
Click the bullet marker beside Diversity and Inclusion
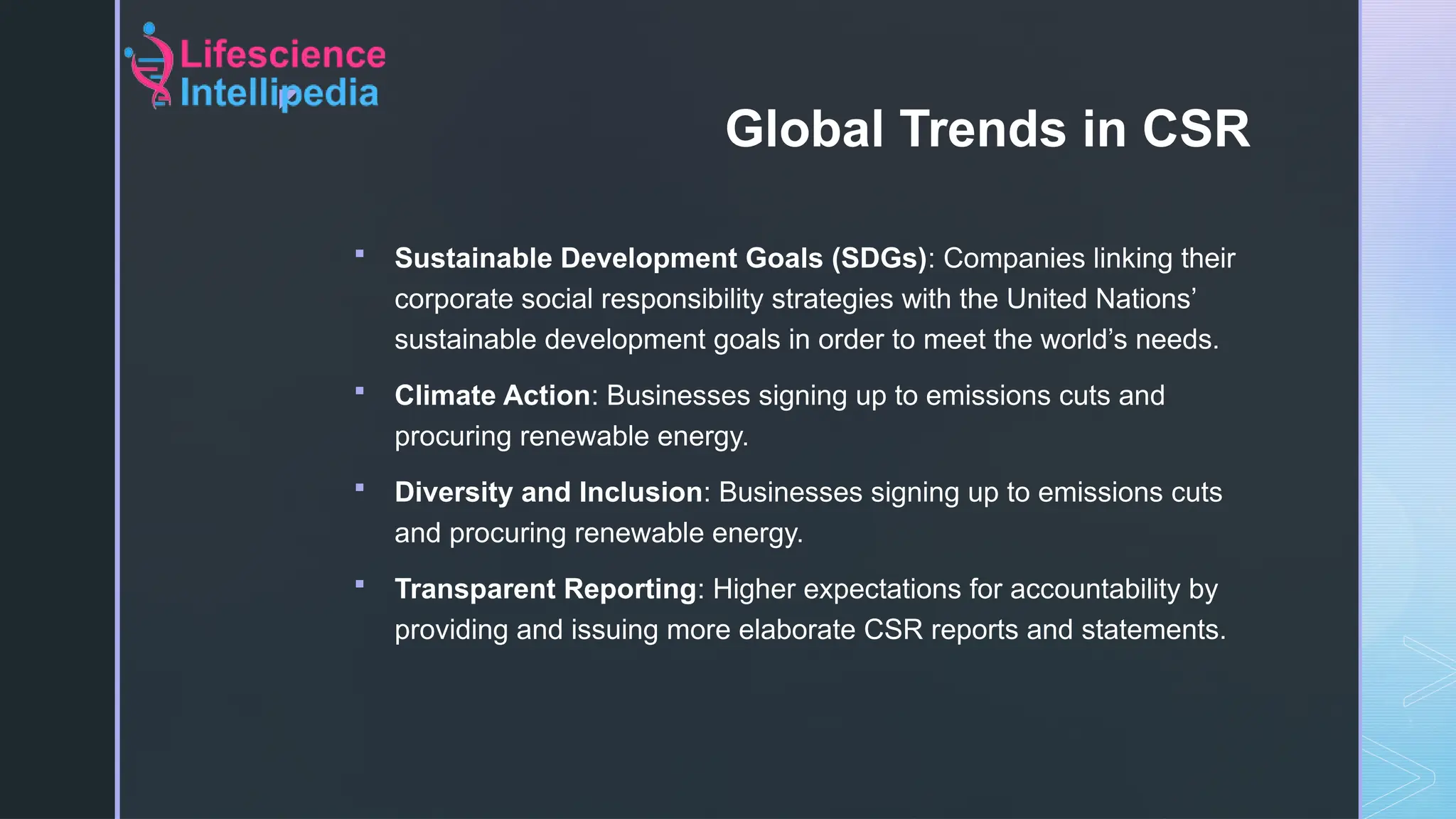click(360, 488)
